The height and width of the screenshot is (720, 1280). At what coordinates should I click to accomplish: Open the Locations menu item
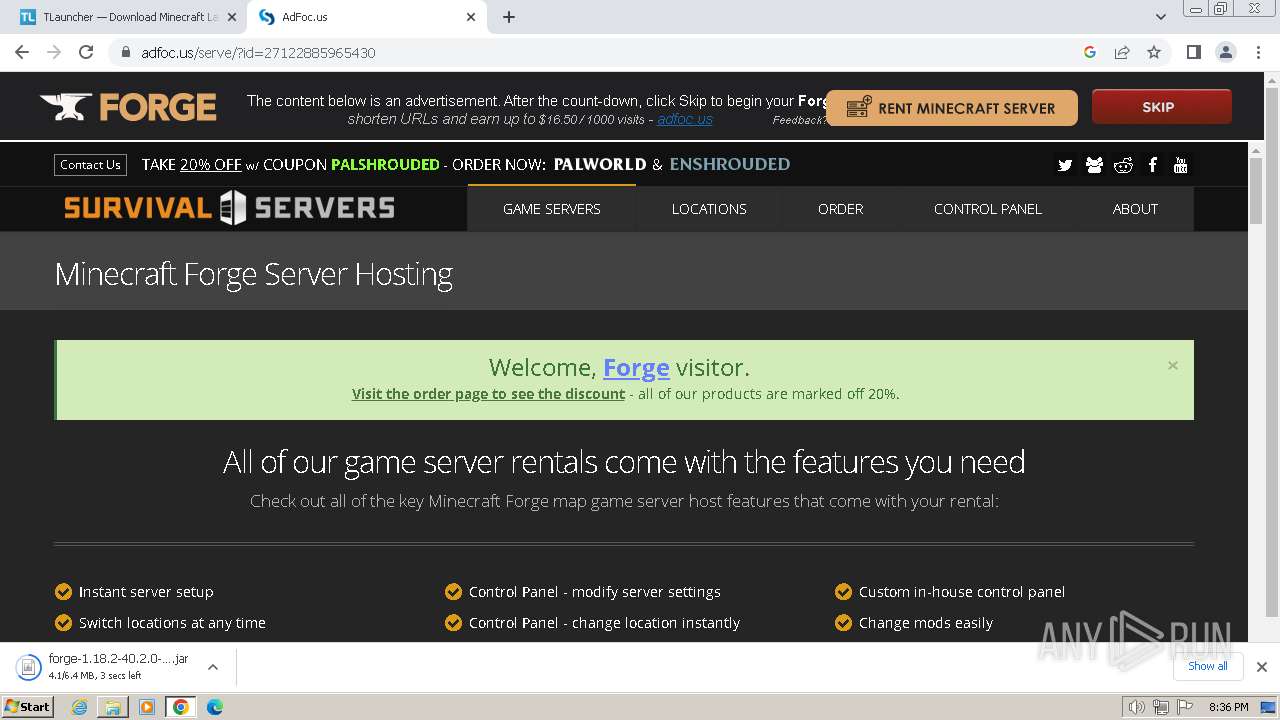coord(709,209)
